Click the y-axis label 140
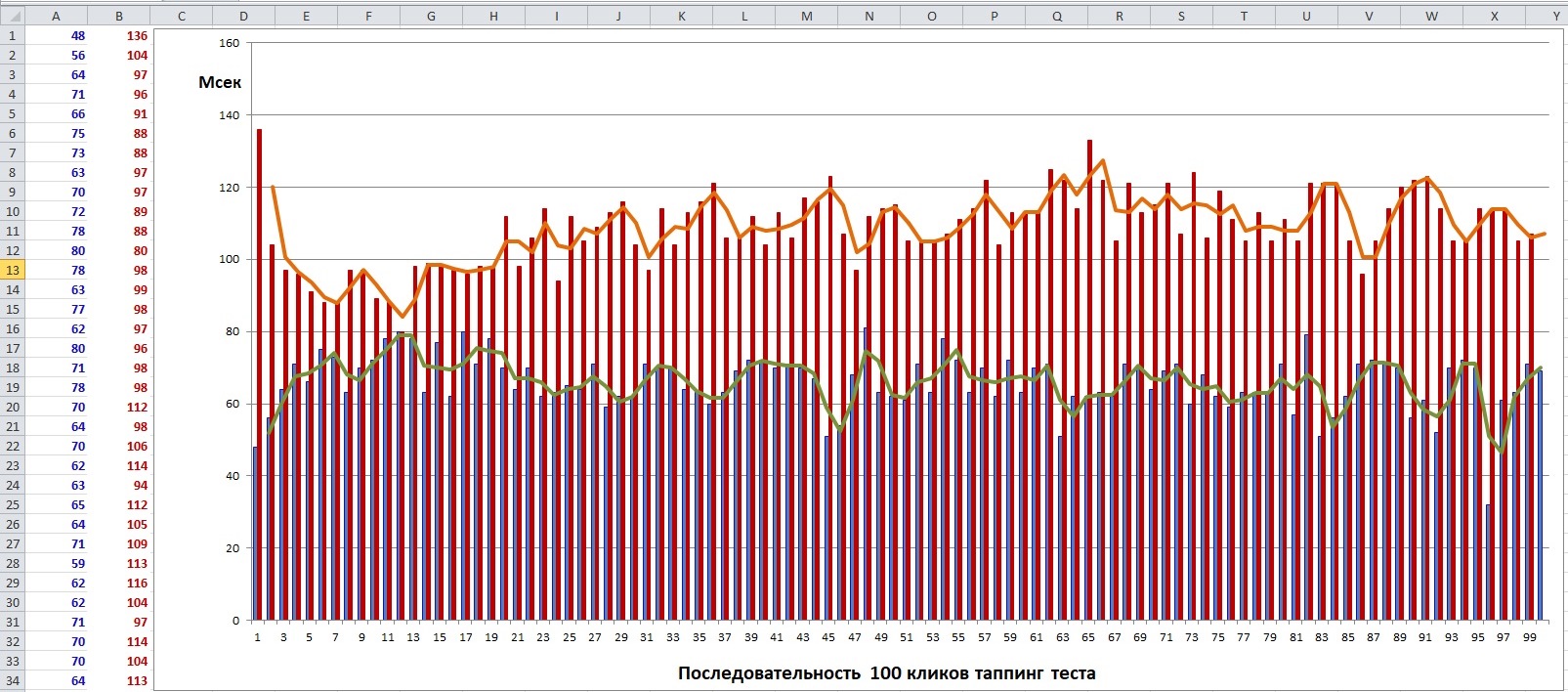This screenshot has width=1568, height=692. 230,115
